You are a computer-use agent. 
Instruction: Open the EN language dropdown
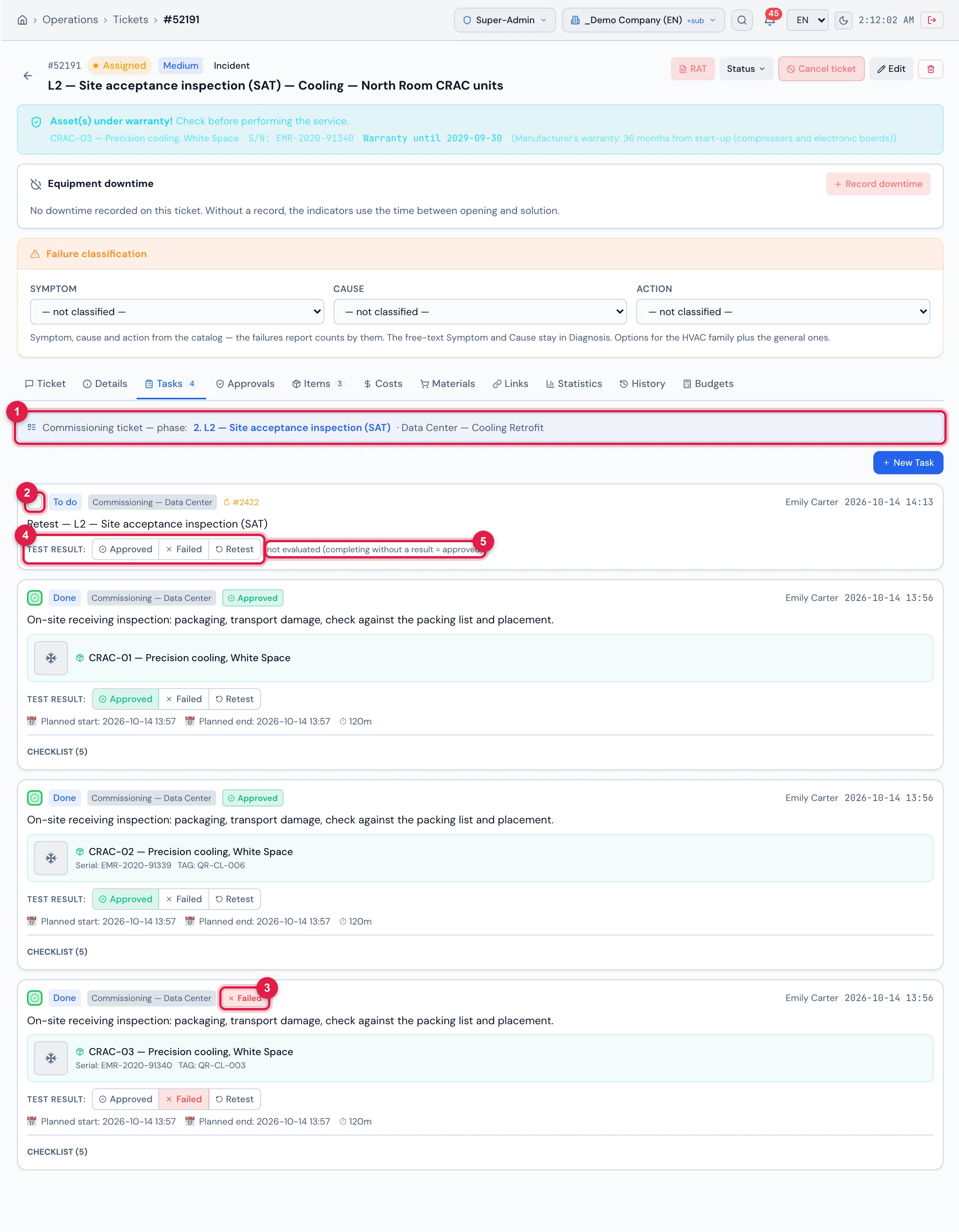click(x=807, y=20)
